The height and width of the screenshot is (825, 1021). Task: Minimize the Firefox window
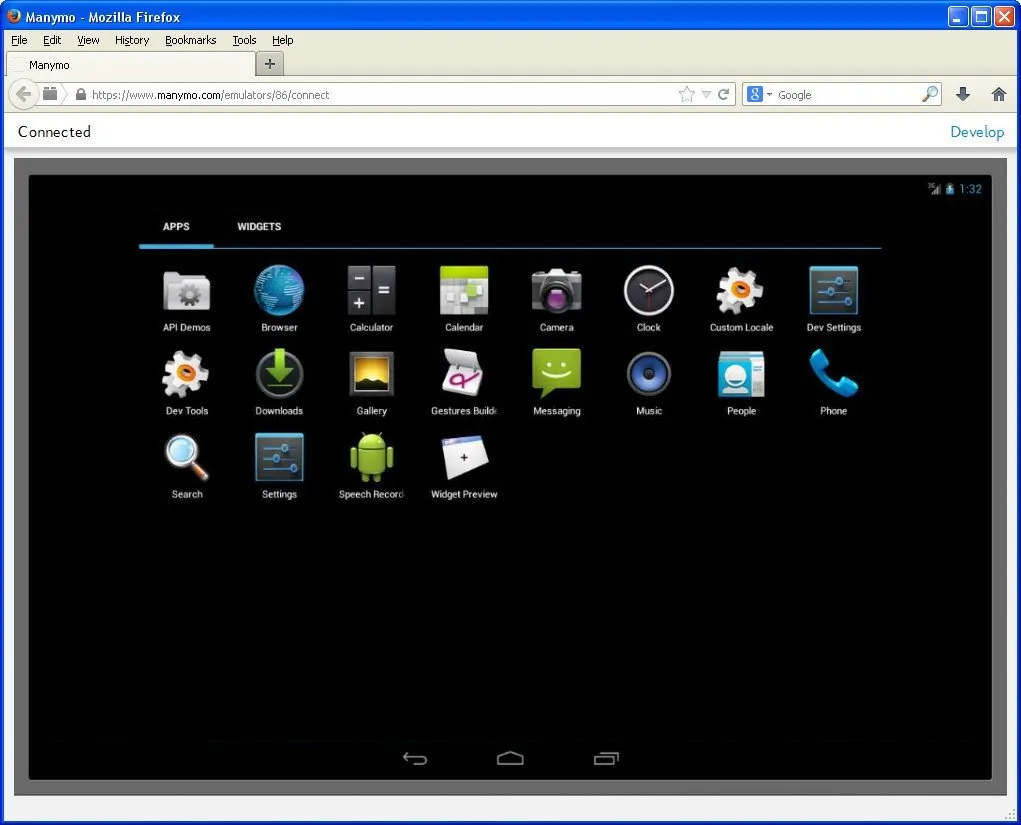(957, 16)
